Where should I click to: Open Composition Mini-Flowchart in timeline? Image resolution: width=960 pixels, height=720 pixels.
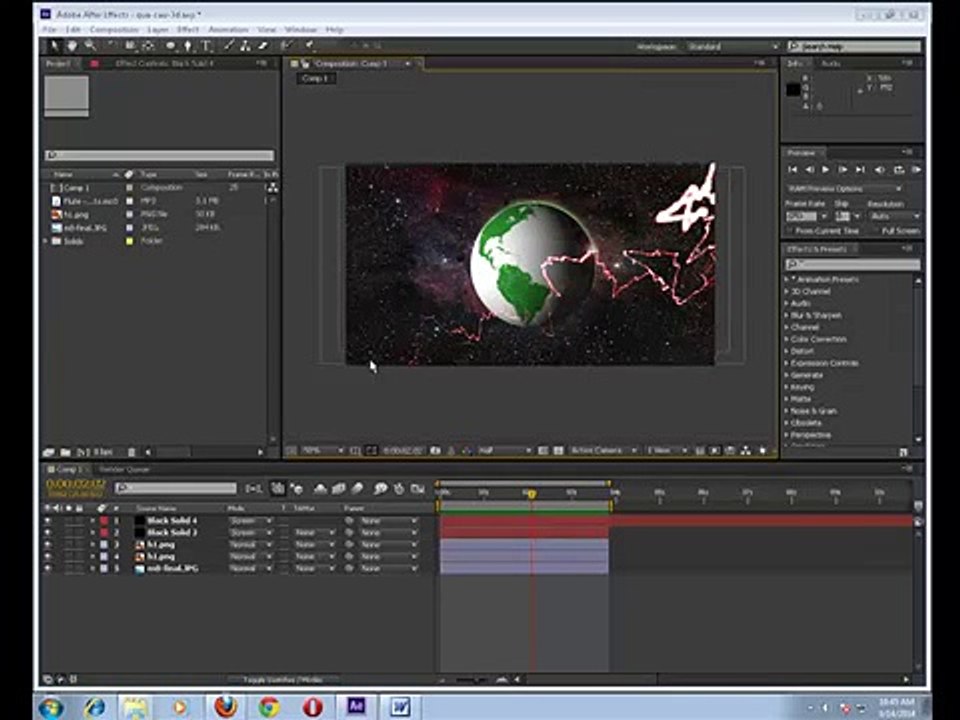(x=253, y=488)
